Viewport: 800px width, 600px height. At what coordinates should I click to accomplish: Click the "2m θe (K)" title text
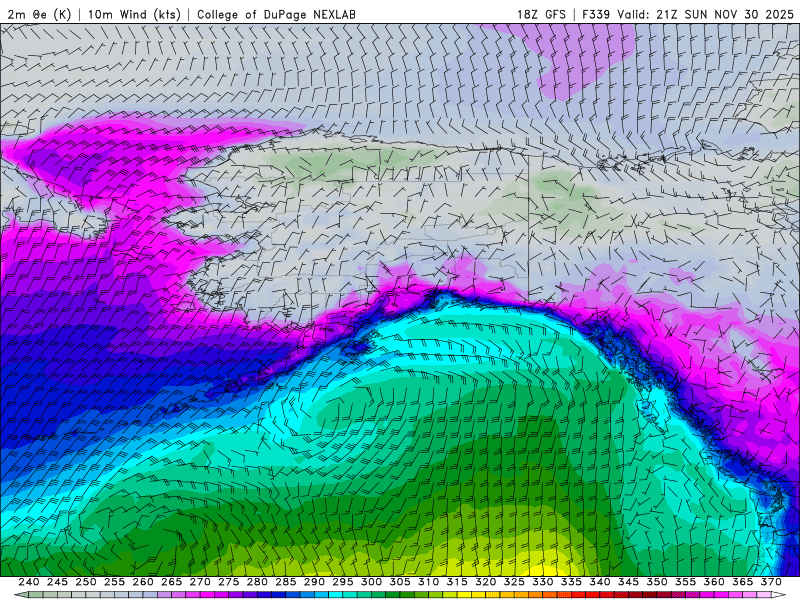point(39,14)
